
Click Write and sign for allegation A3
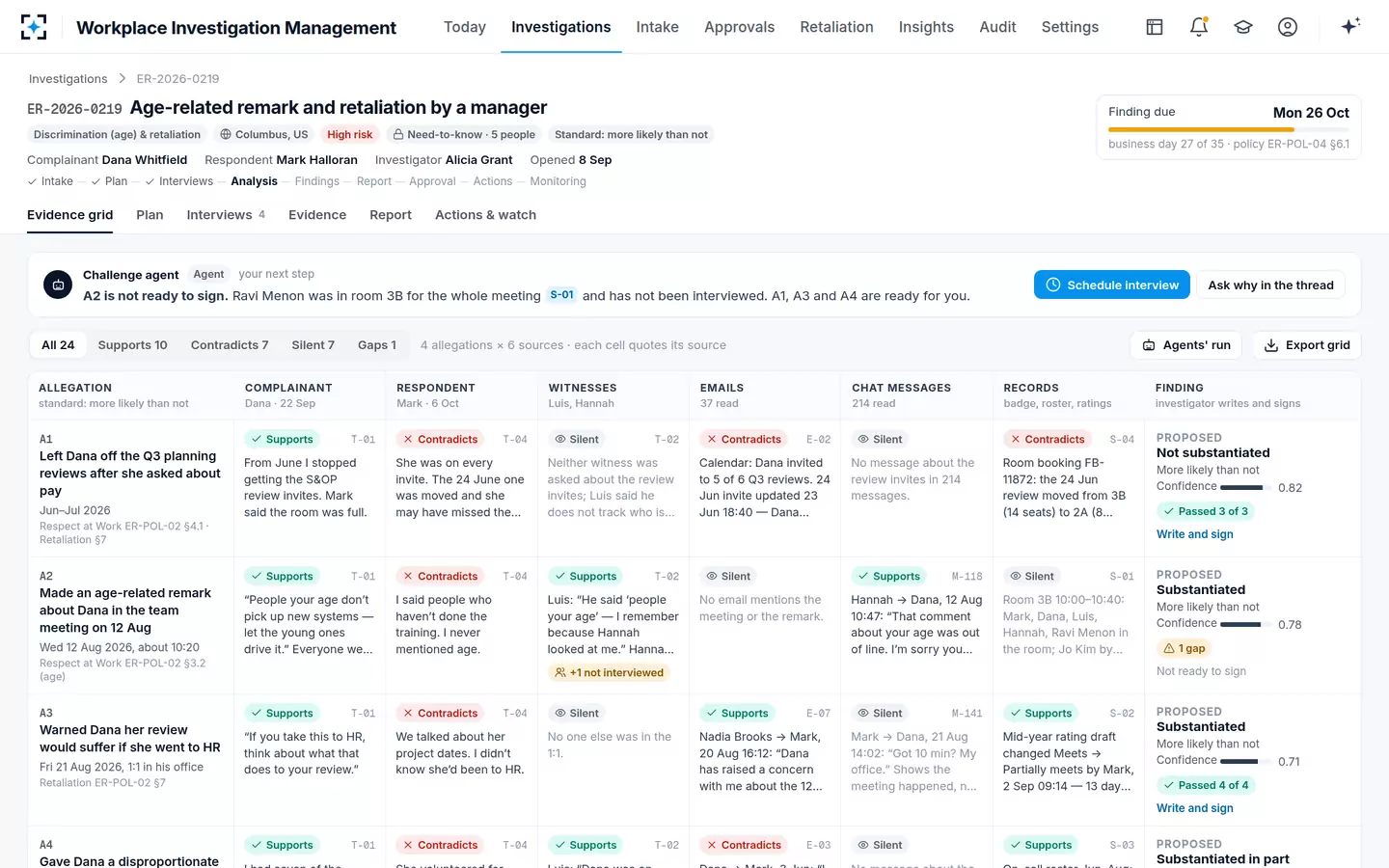[1195, 808]
